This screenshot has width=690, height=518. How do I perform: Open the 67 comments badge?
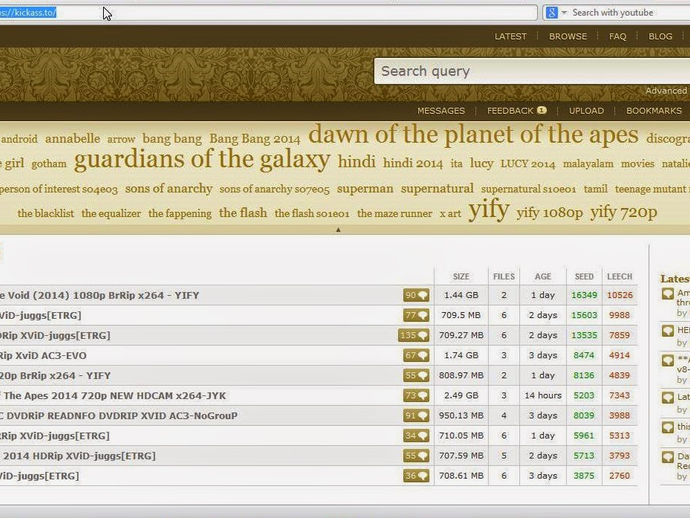416,356
